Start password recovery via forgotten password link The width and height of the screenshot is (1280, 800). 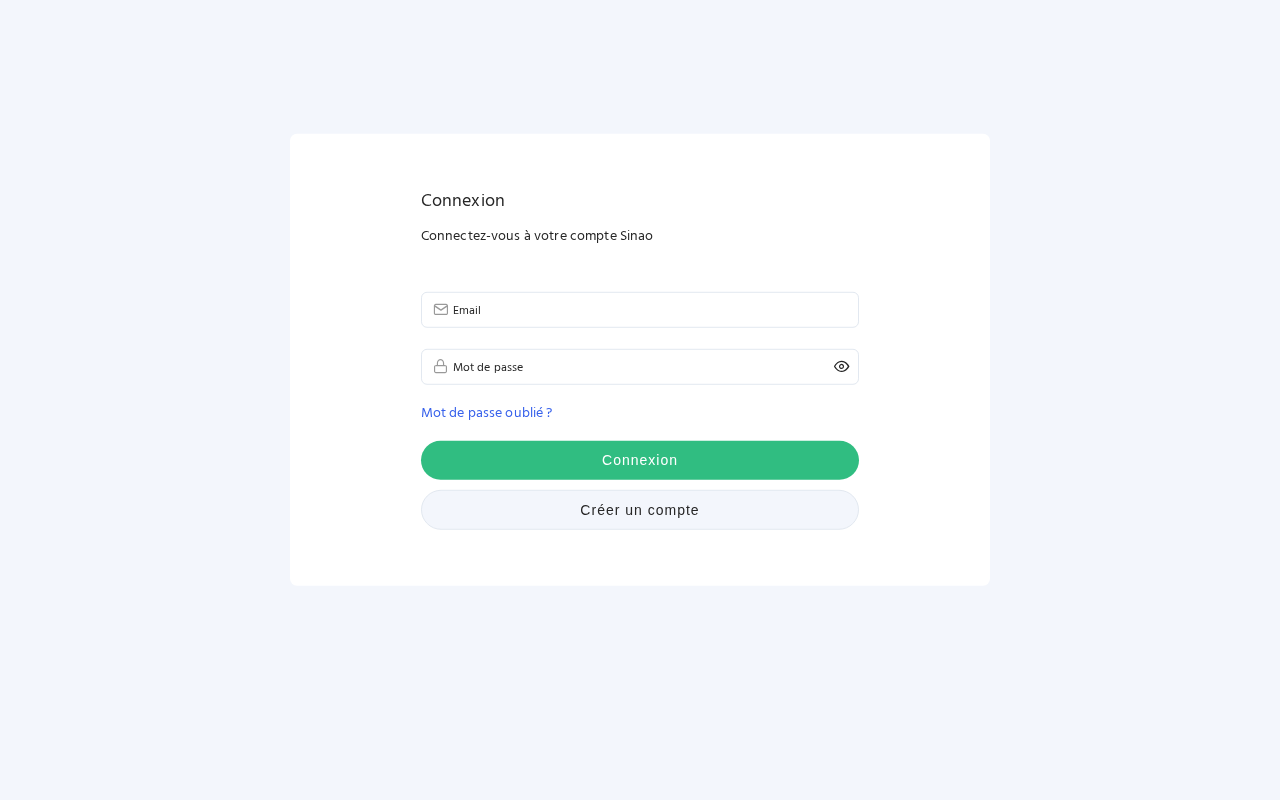pos(486,413)
